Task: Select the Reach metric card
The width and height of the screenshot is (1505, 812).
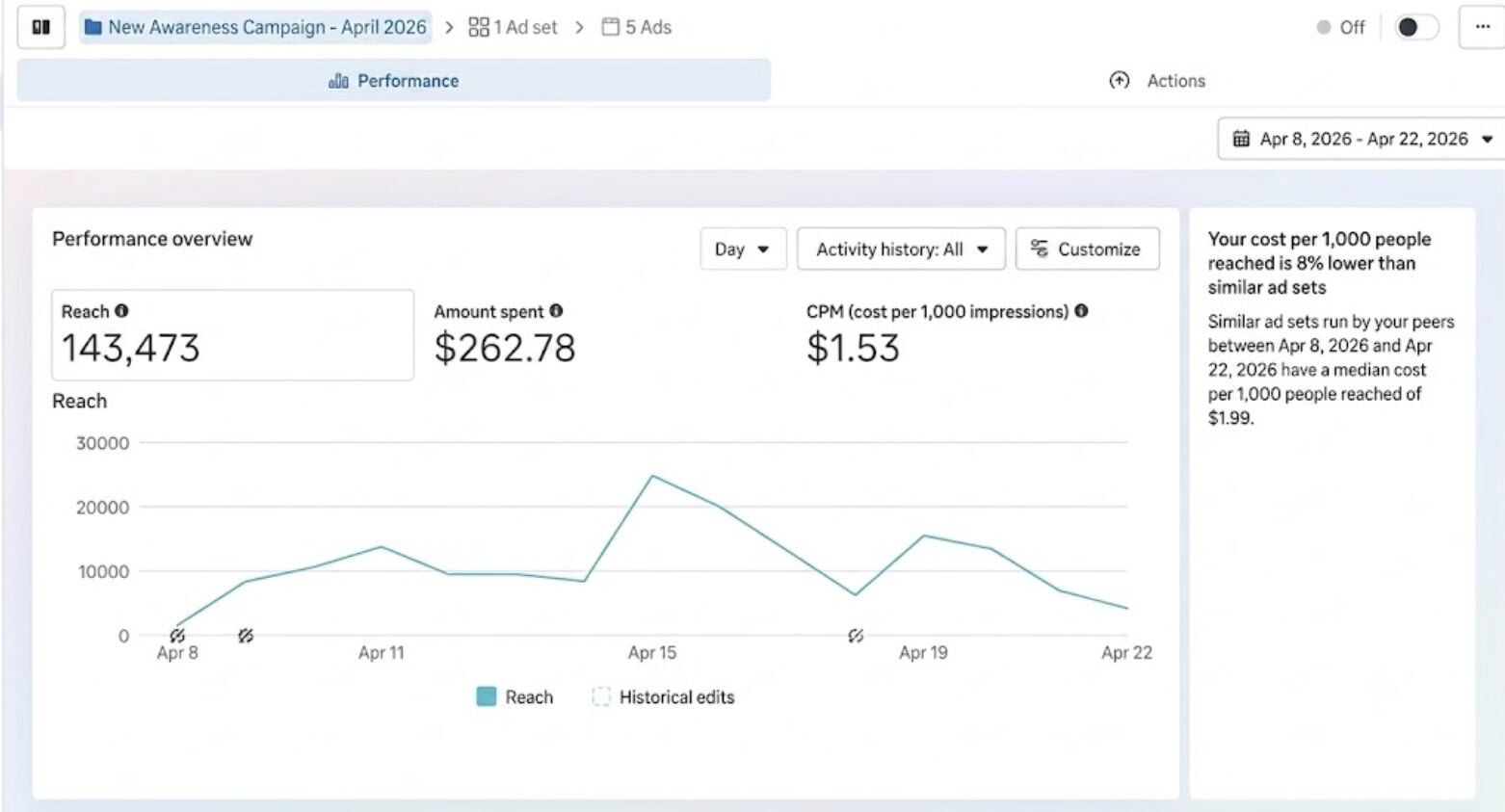Action: click(x=232, y=335)
